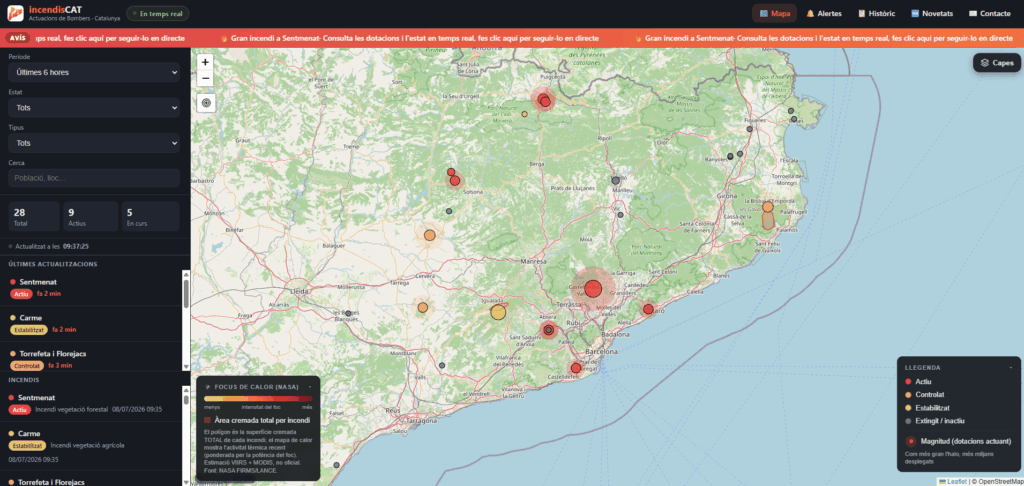Select the grey marker near Vic

620,214
